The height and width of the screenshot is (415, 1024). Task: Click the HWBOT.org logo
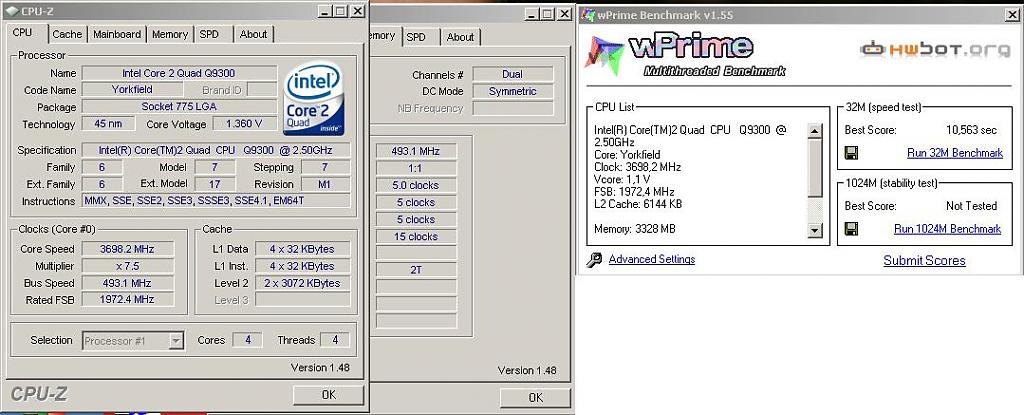click(x=934, y=49)
